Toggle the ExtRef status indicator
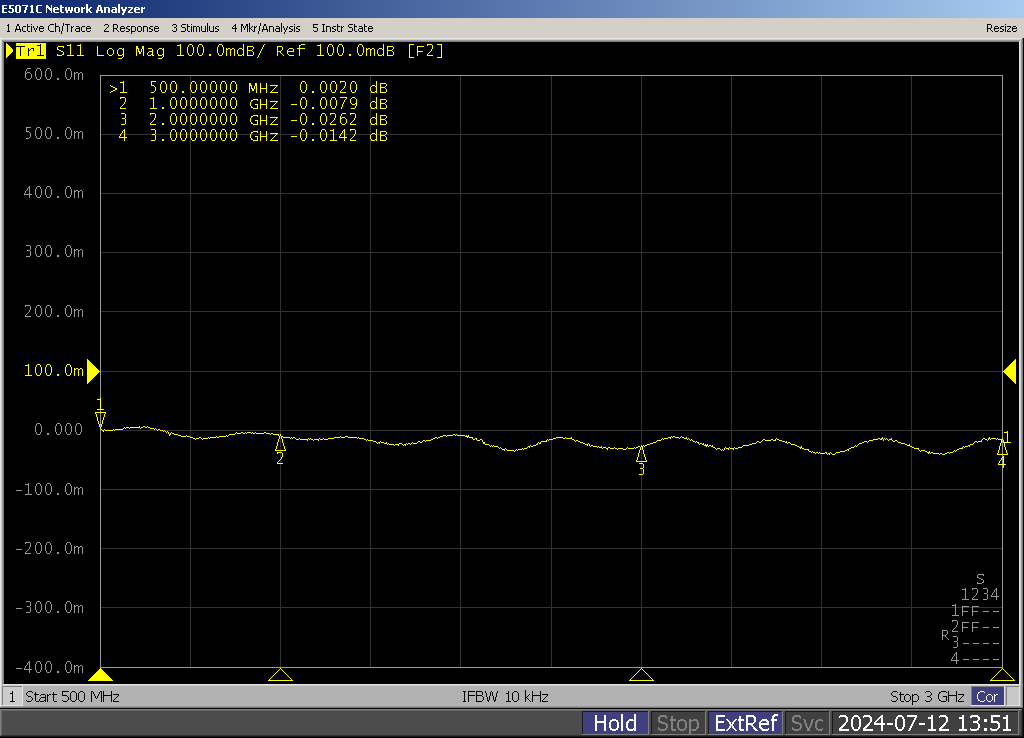This screenshot has height=738, width=1024. [744, 723]
